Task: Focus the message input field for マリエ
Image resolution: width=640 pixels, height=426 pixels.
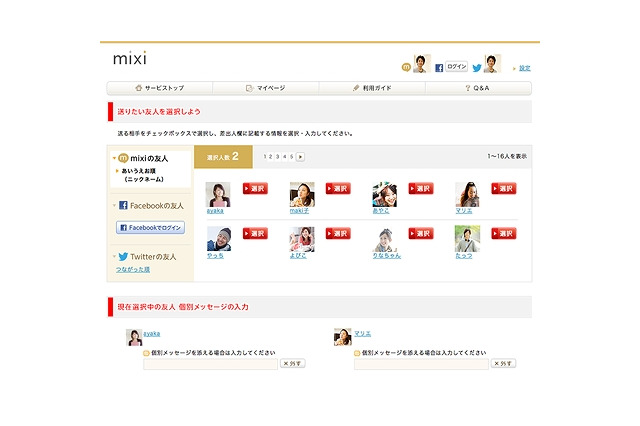Action: point(421,364)
